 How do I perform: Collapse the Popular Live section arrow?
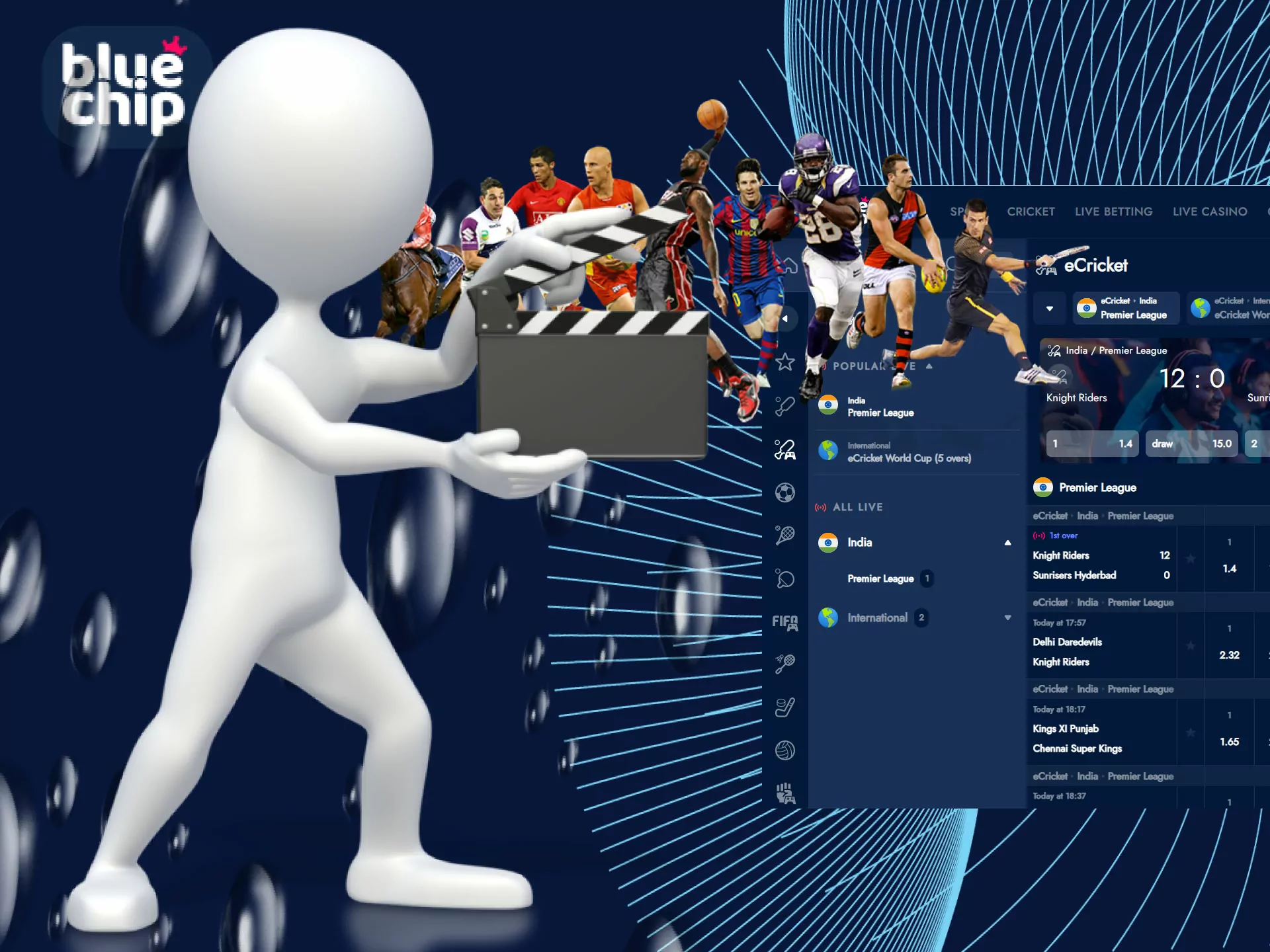pos(929,366)
